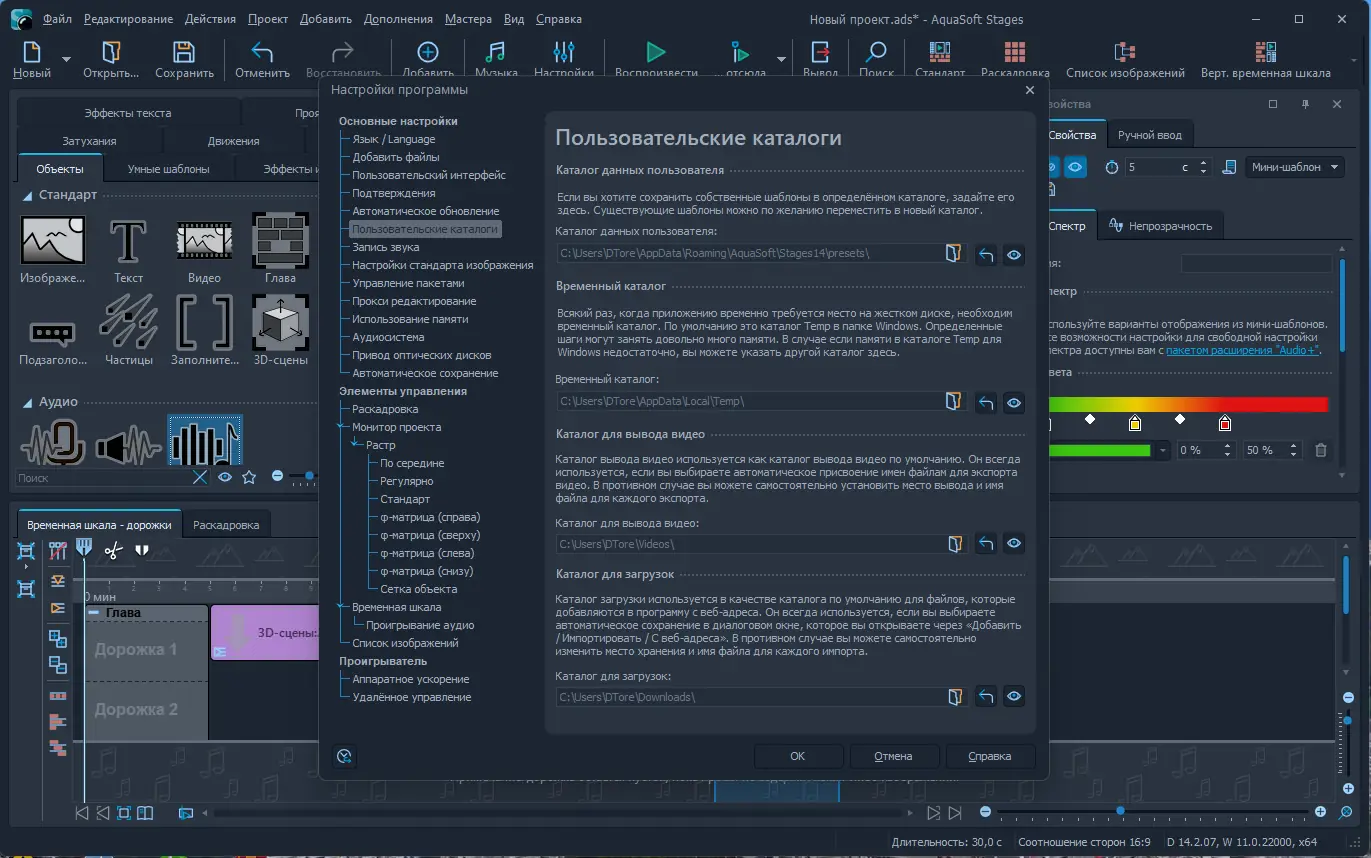Toggle favorites star beside the search box

click(x=249, y=477)
